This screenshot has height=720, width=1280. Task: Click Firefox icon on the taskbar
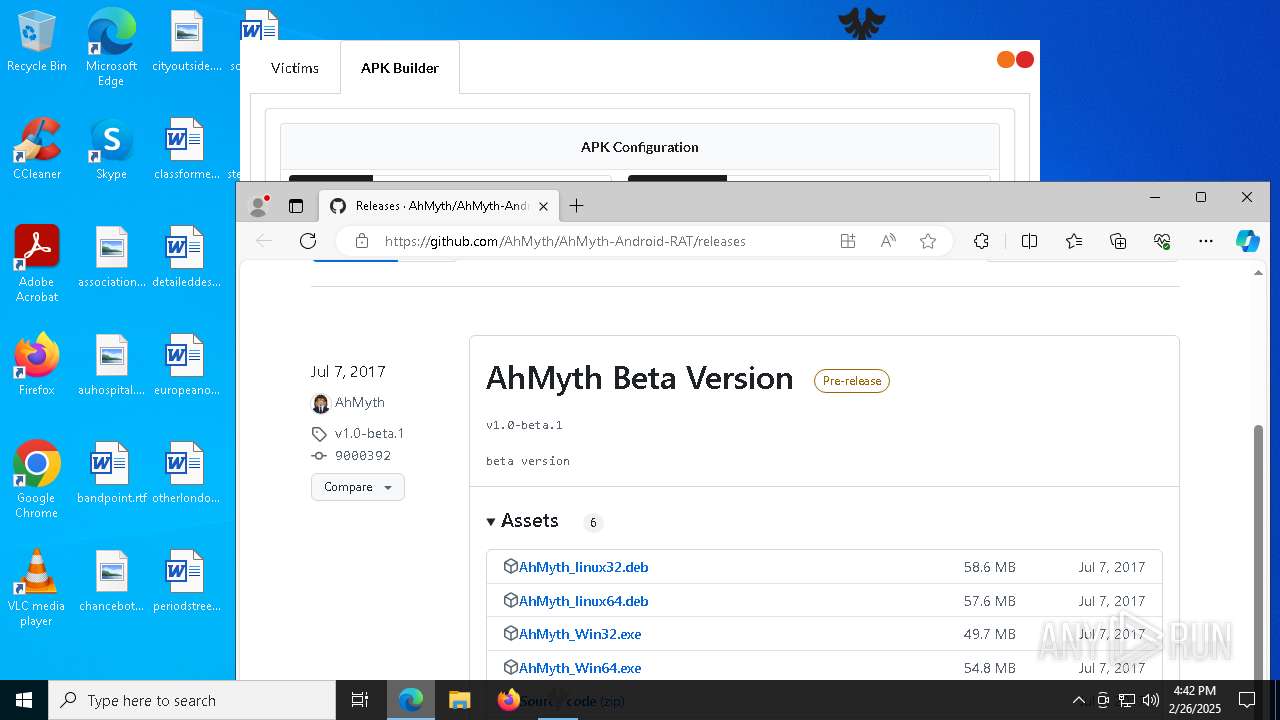[508, 700]
